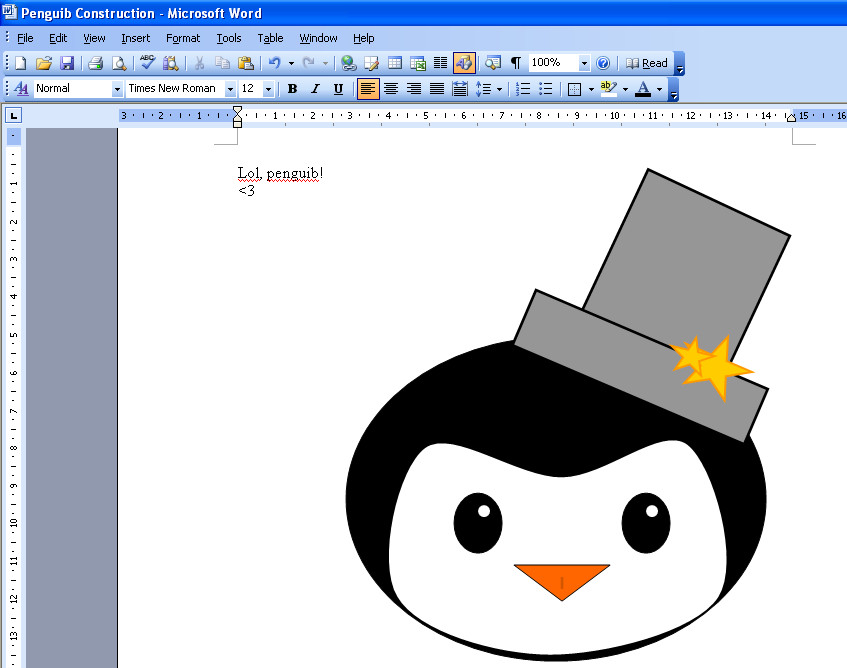Run the Spelling and Grammar checker
Screen dimensions: 847x668
146,62
